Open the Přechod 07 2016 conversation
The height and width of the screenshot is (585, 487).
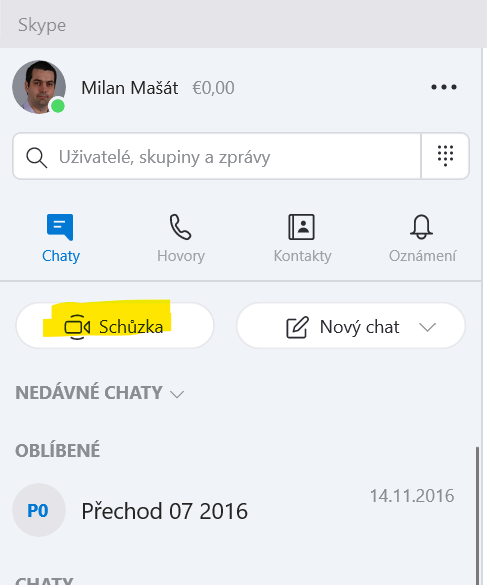tap(239, 510)
